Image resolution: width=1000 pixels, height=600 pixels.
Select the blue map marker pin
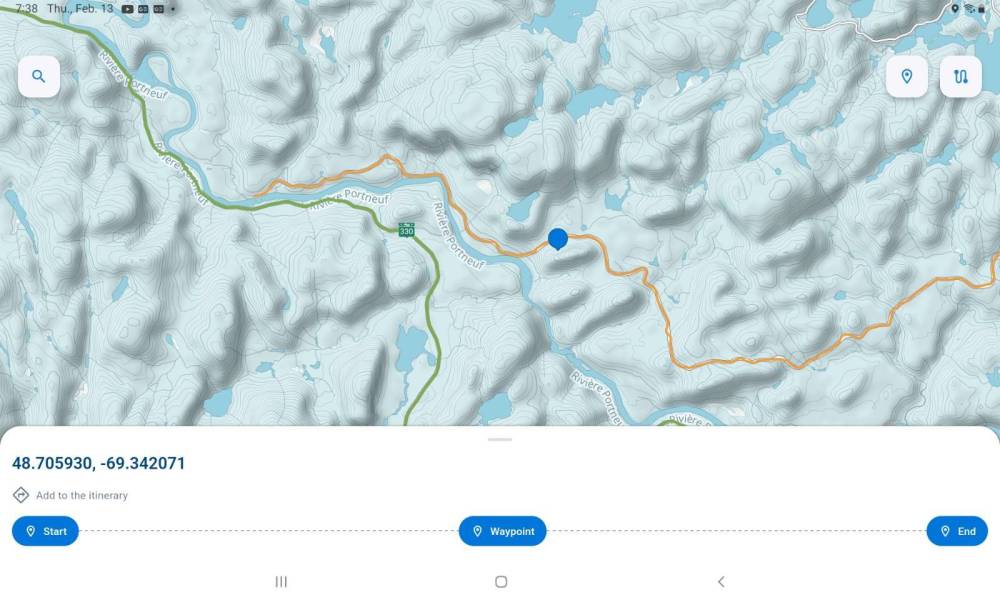(x=558, y=240)
